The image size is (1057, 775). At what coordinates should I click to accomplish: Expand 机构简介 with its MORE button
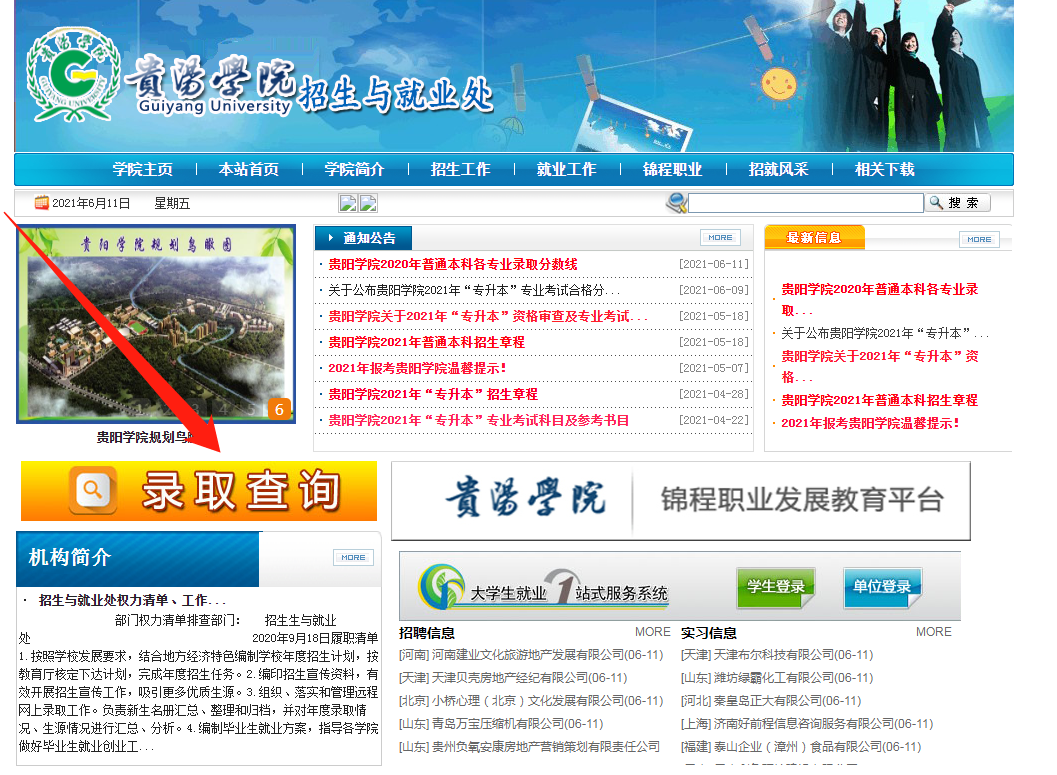click(x=353, y=557)
